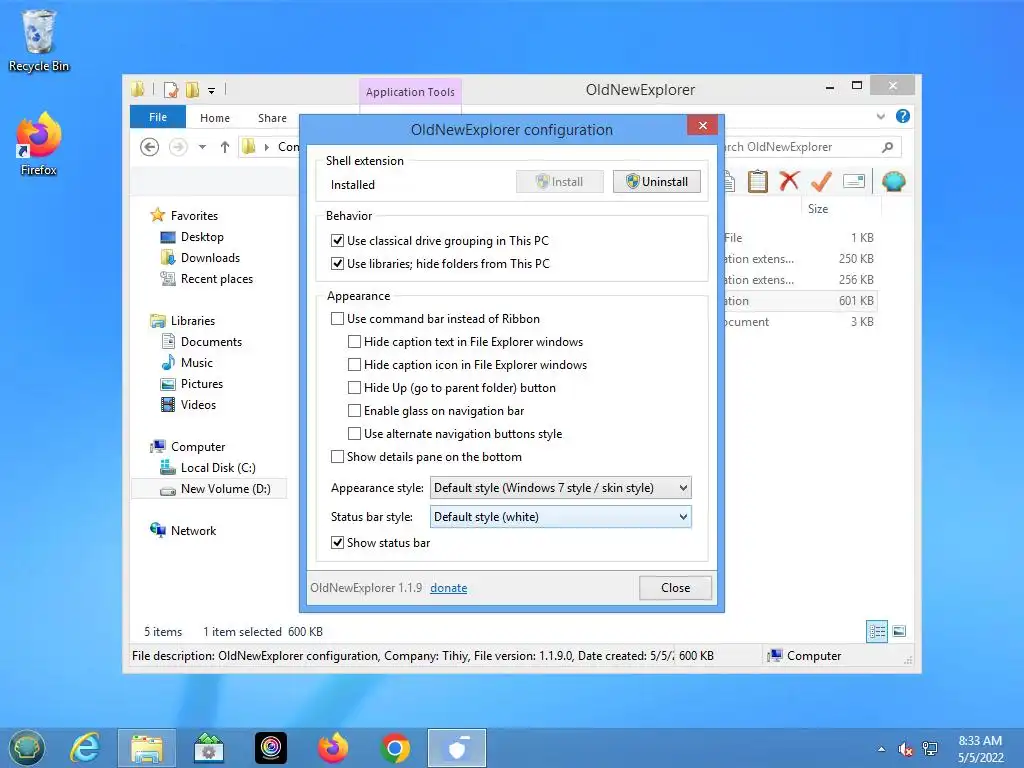Select the 601 KB file row
Image resolution: width=1024 pixels, height=768 pixels.
(x=800, y=300)
